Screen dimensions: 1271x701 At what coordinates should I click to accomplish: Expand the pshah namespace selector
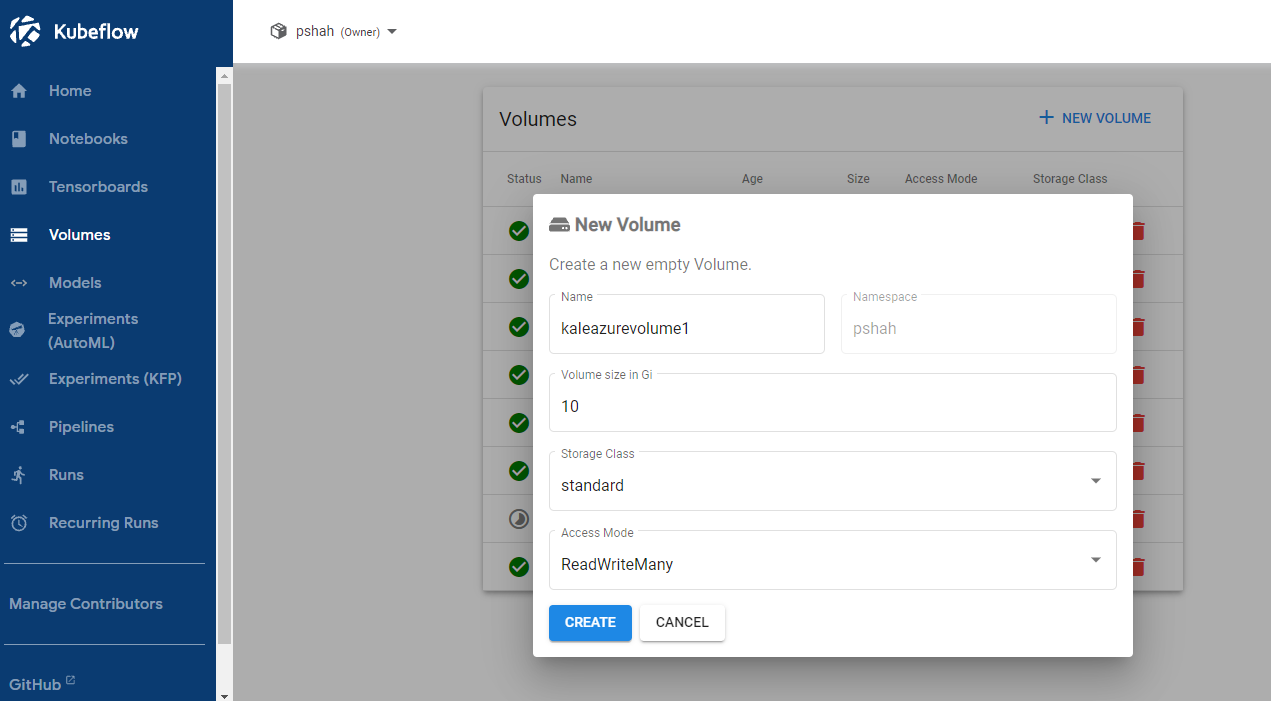[392, 31]
